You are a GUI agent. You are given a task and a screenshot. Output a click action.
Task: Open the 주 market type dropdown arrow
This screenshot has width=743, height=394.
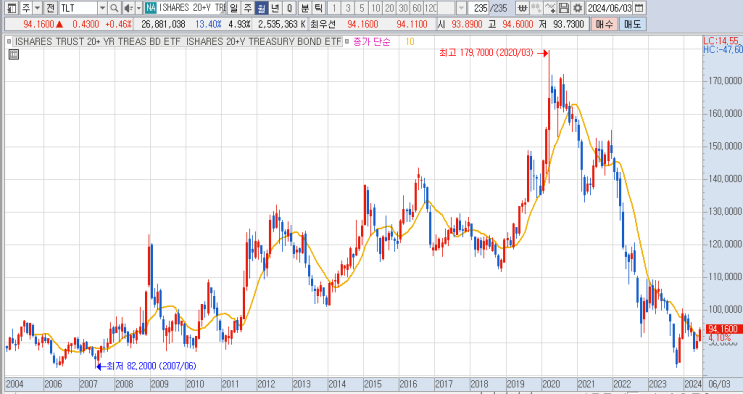click(x=37, y=8)
